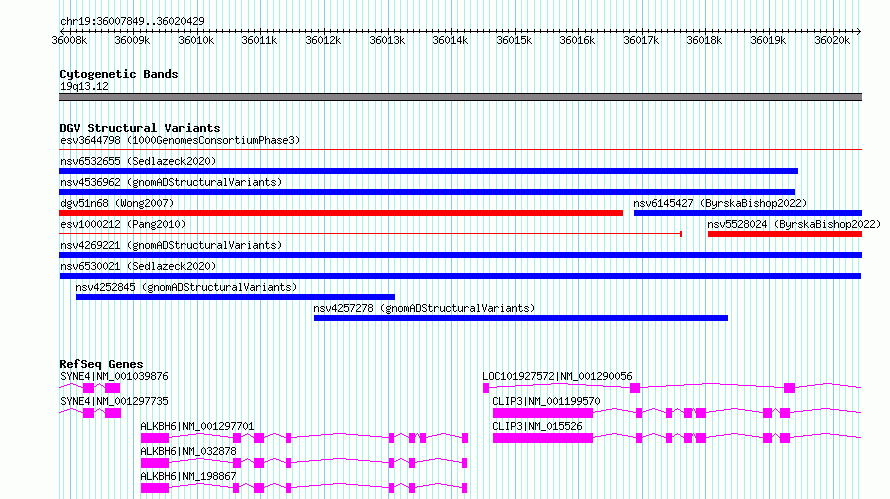Click the 36014k ruler tick label
Image resolution: width=890 pixels, height=499 pixels.
[450, 40]
